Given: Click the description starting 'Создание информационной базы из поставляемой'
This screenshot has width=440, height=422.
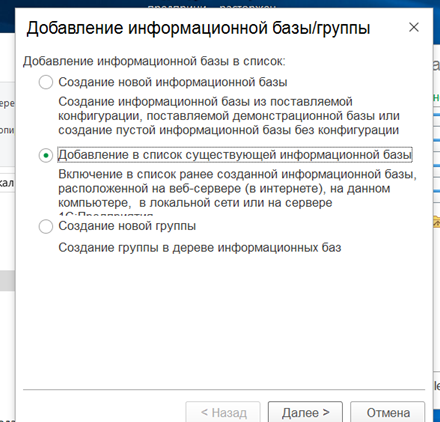Looking at the screenshot, I should (229, 116).
